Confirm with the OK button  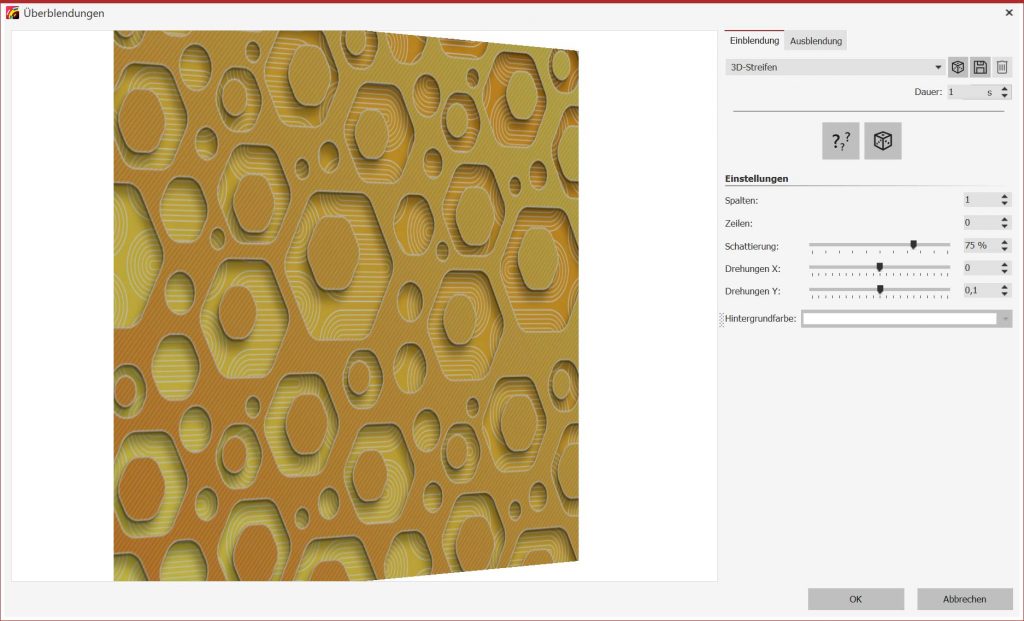click(x=855, y=599)
